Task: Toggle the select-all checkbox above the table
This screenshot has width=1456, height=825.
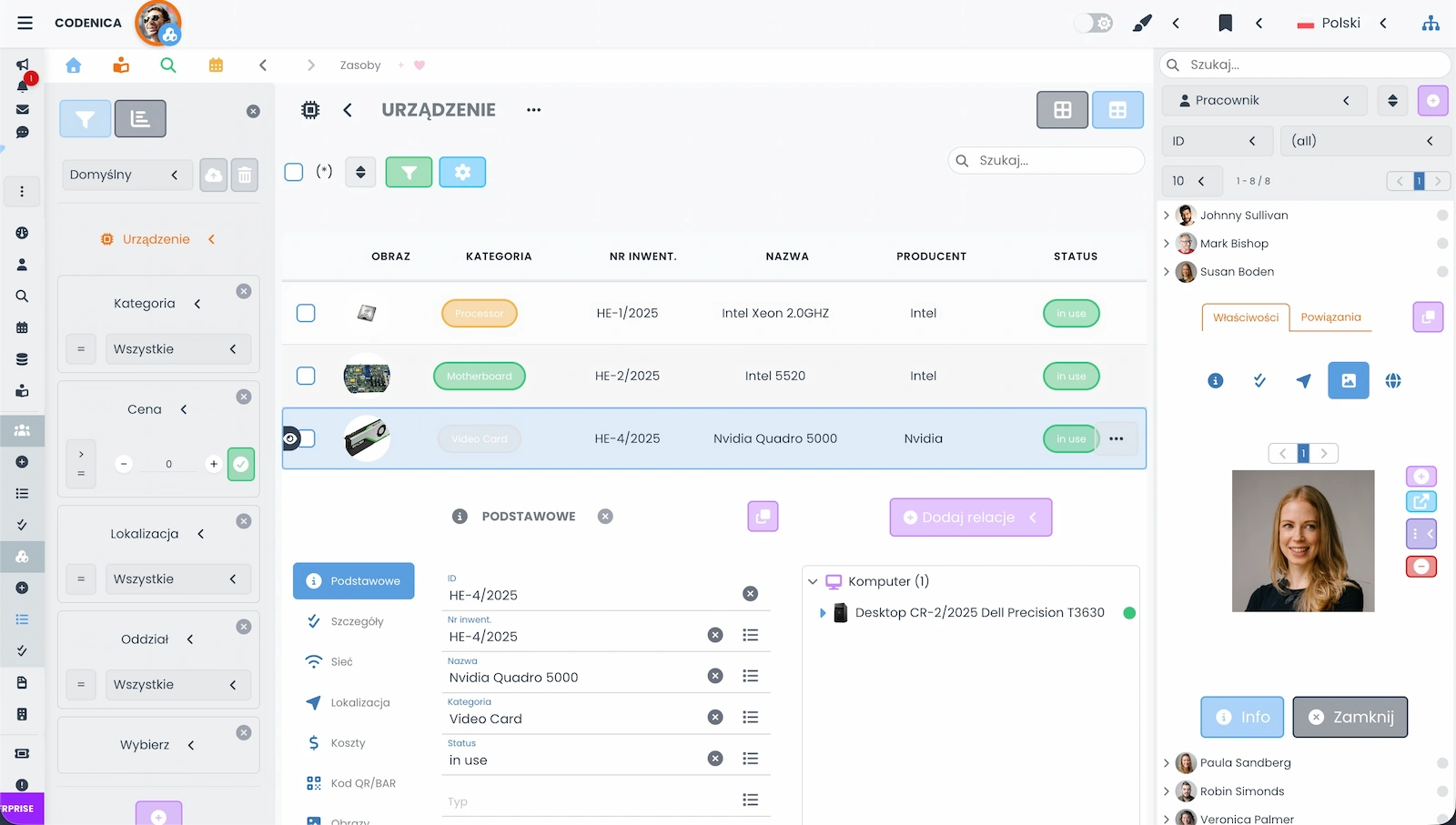Action: (x=294, y=172)
